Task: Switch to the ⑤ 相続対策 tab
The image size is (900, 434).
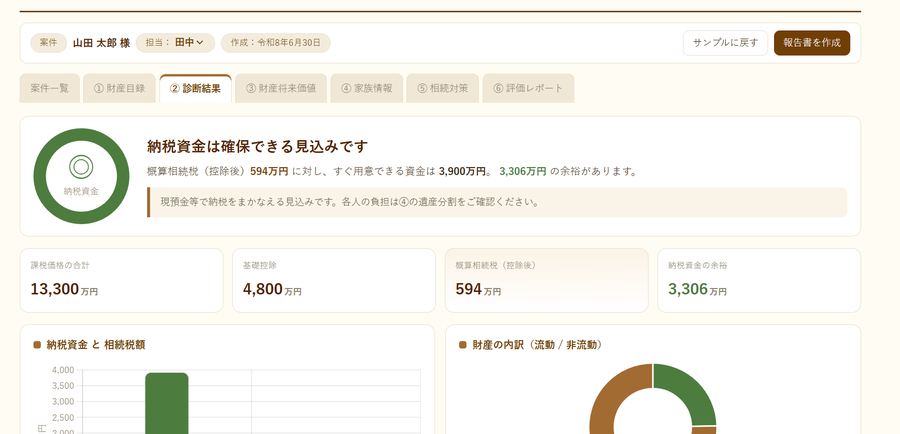Action: click(443, 88)
